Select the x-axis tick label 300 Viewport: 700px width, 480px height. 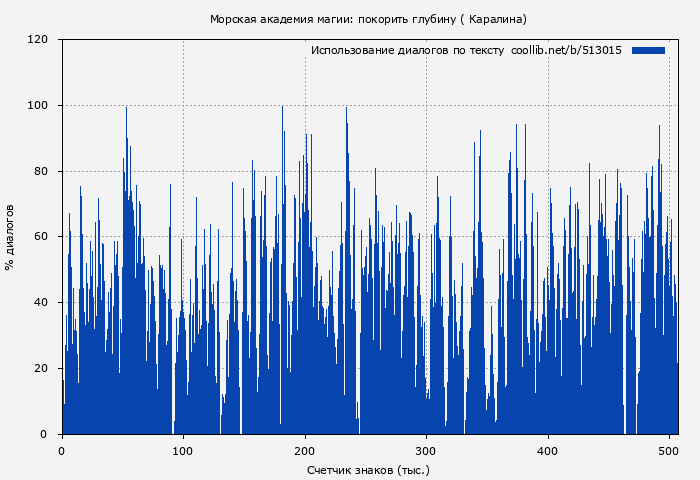426,451
